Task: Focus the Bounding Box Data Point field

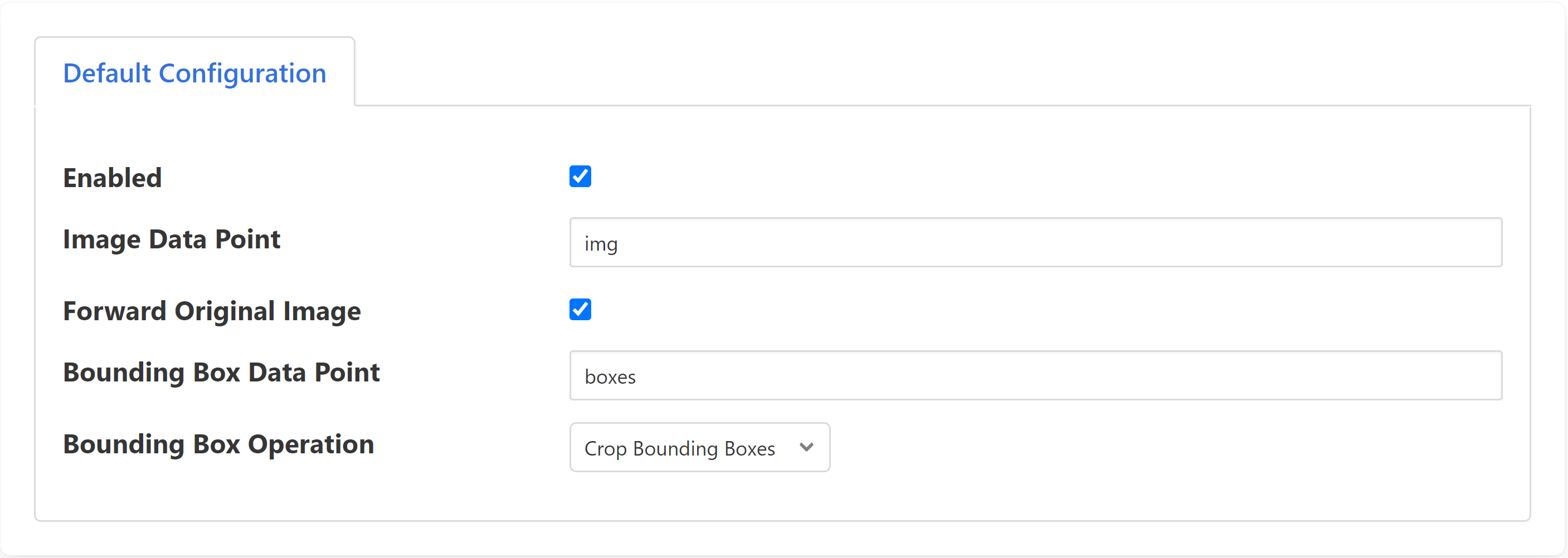Action: click(1035, 375)
